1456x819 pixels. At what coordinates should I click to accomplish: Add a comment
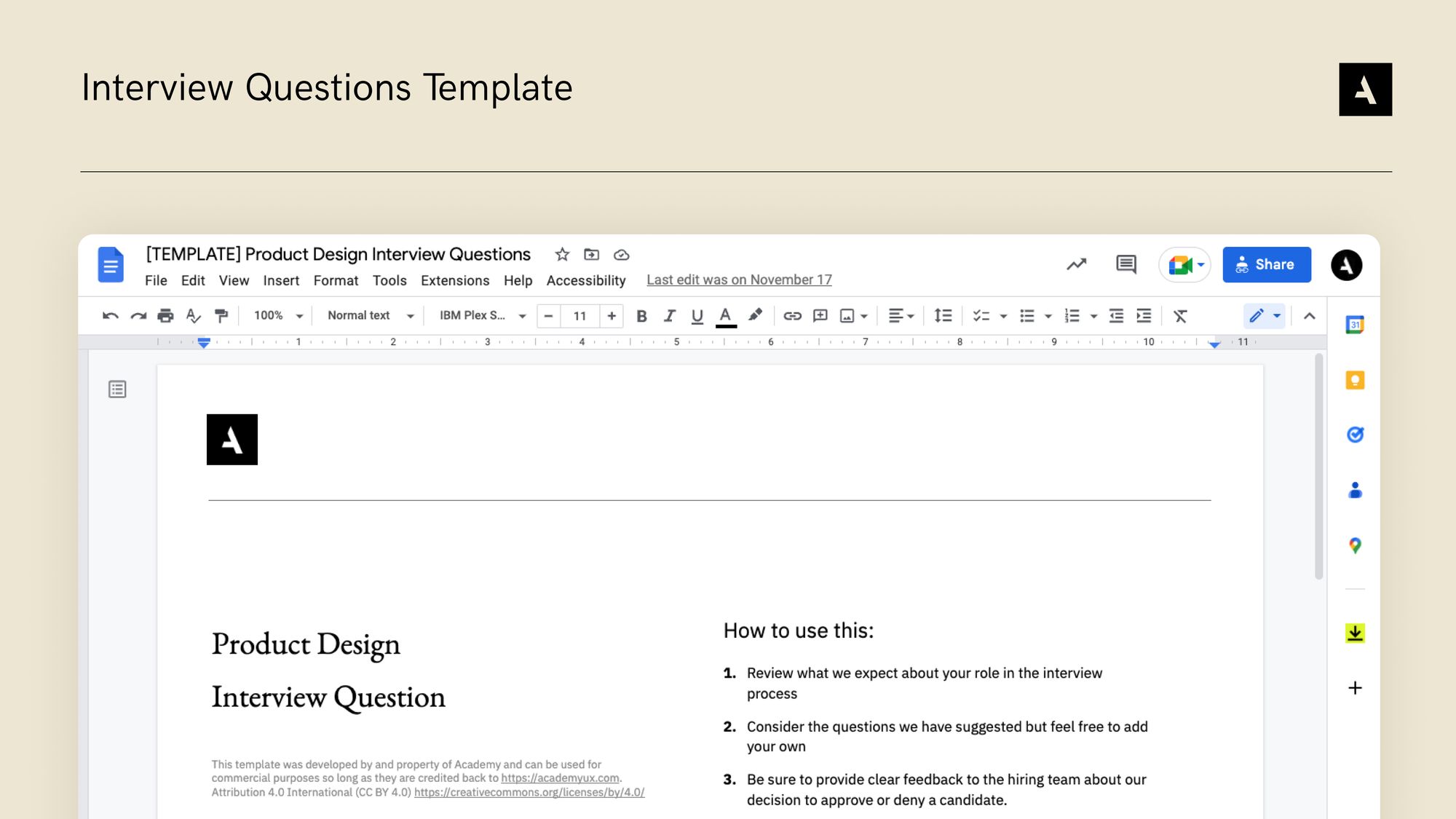point(820,315)
